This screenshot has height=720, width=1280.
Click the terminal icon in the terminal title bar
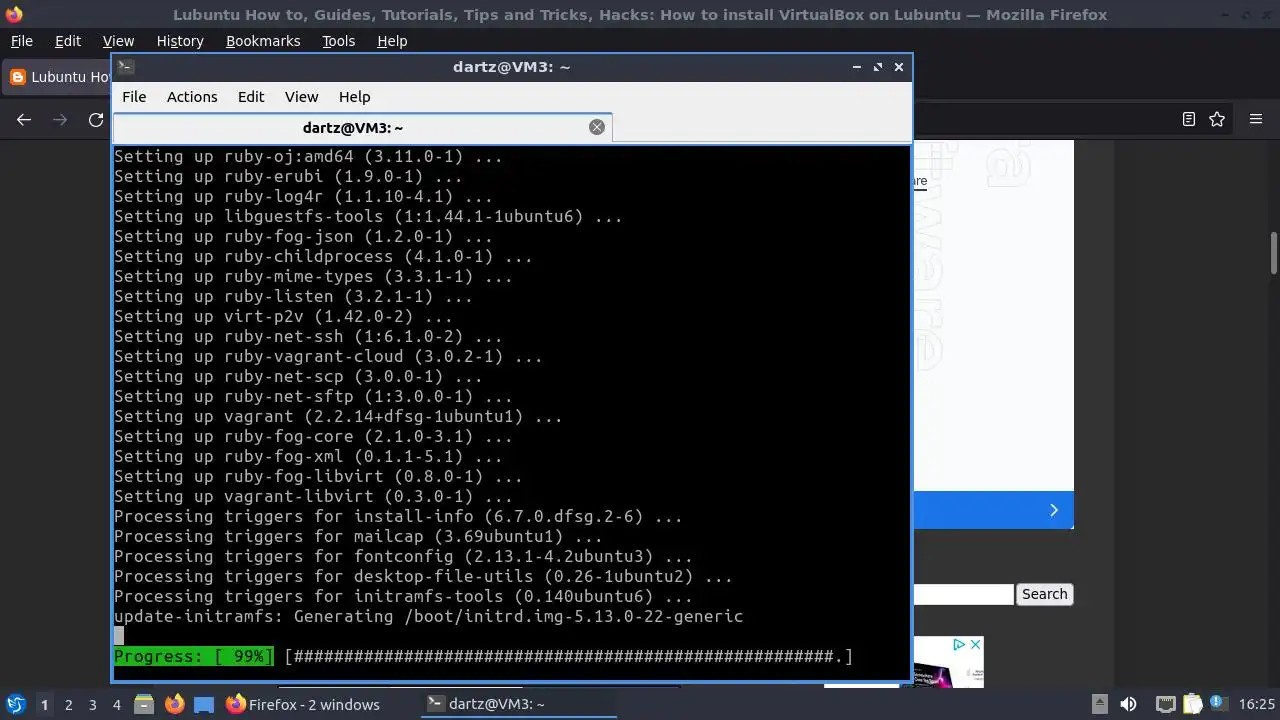point(125,67)
